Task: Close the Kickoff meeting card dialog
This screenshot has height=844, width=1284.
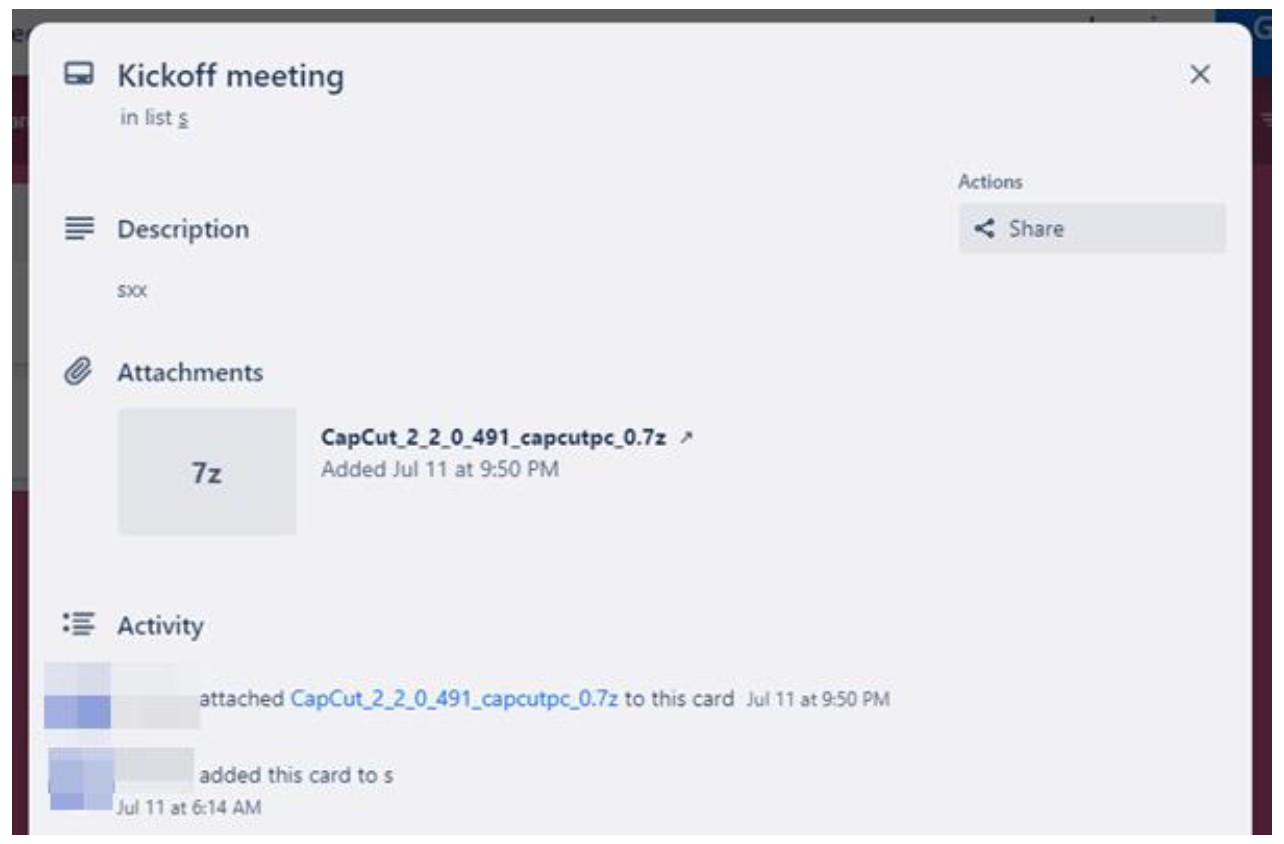Action: (1200, 75)
